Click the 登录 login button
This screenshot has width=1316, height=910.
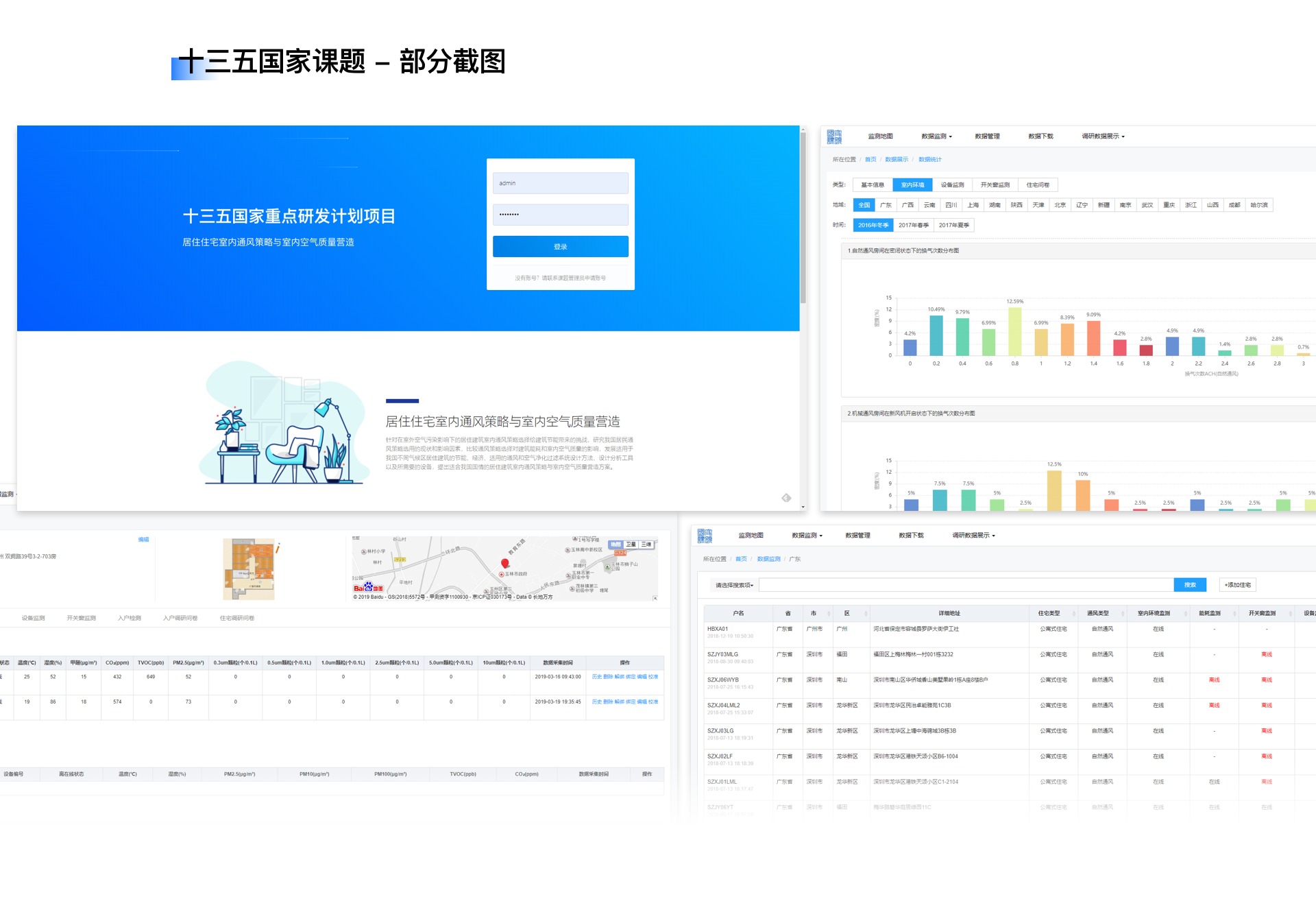pyautogui.click(x=560, y=247)
